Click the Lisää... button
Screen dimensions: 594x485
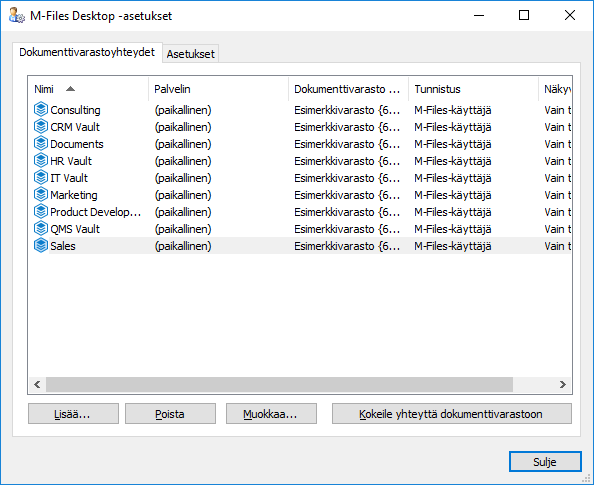(x=73, y=414)
